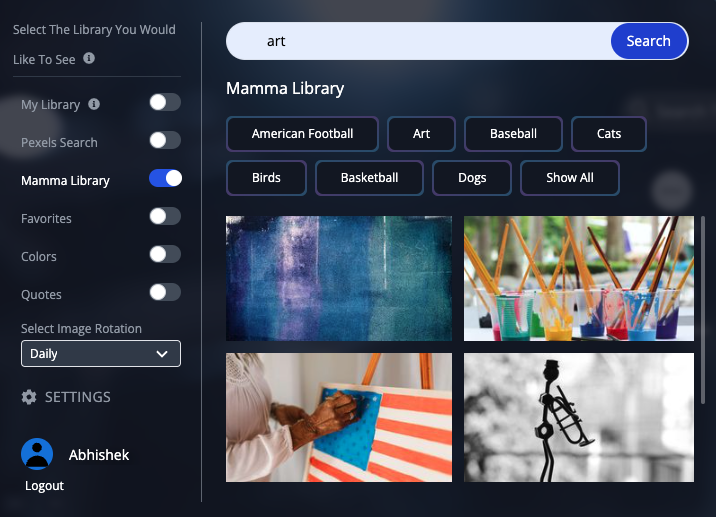Screen dimensions: 716x517
Task: Select the American Football category tag
Action: point(302,134)
